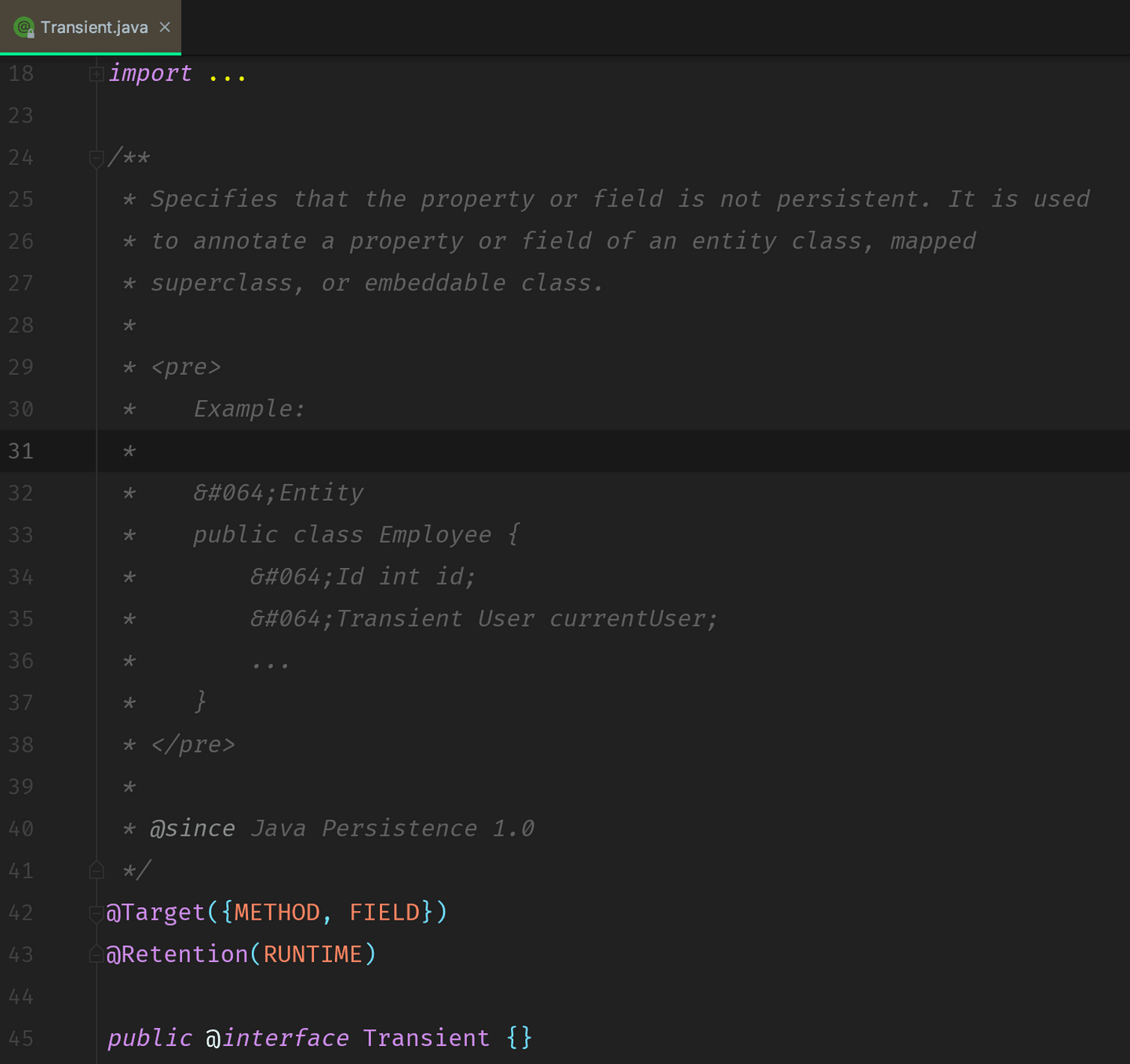This screenshot has height=1064, width=1130.
Task: Expand the folded import block on line 18
Action: click(x=97, y=74)
